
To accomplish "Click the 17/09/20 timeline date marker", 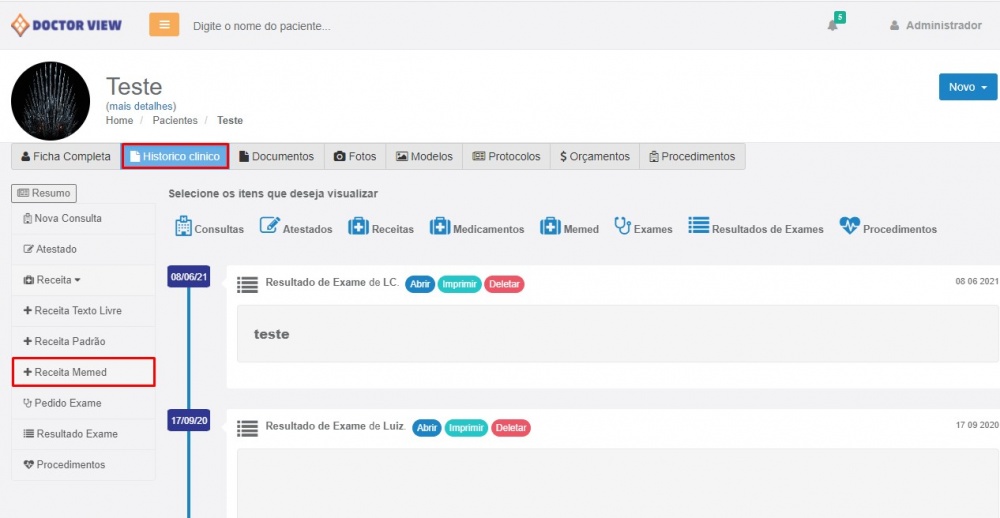I will coord(188,420).
